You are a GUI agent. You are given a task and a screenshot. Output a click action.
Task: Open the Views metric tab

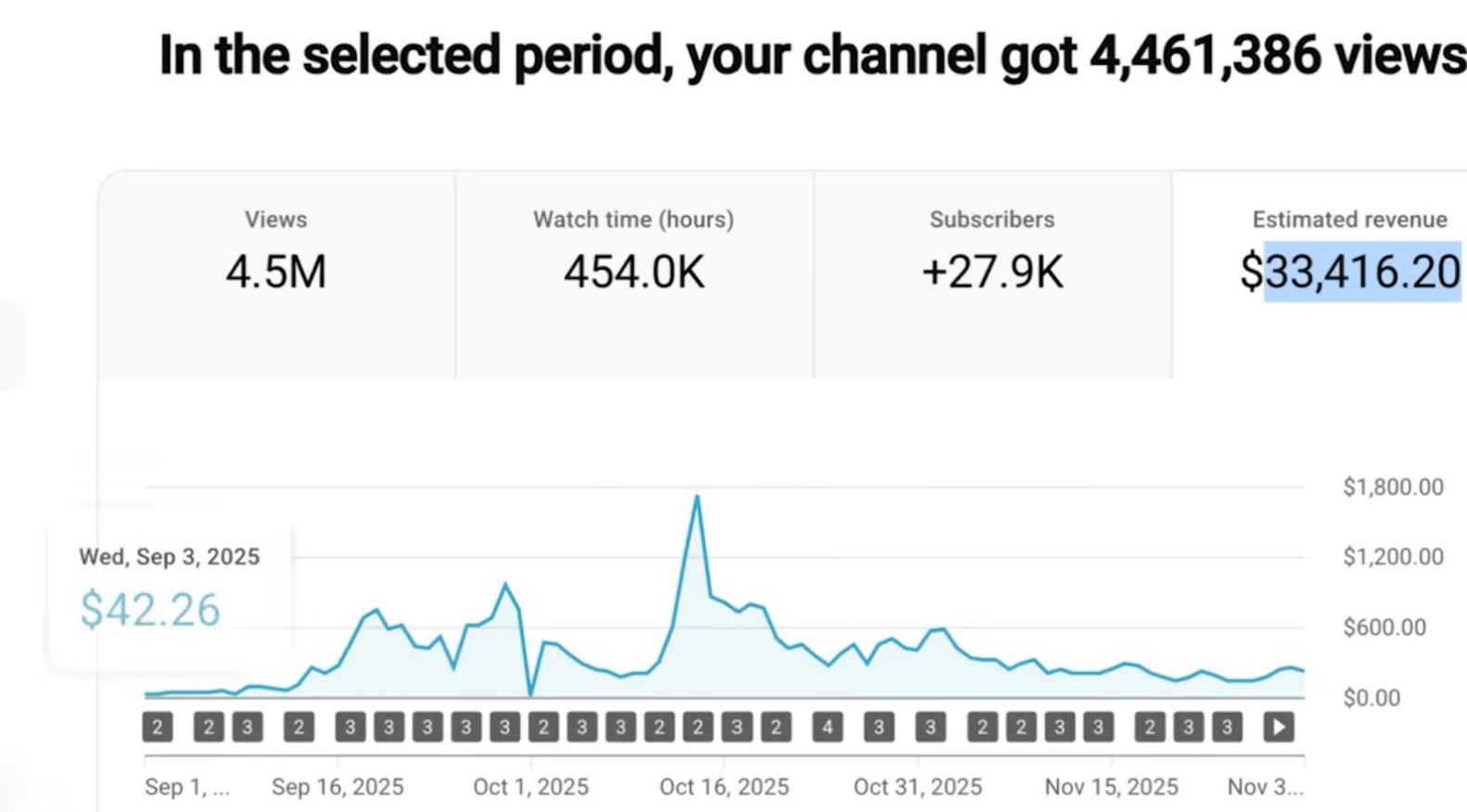coord(276,274)
